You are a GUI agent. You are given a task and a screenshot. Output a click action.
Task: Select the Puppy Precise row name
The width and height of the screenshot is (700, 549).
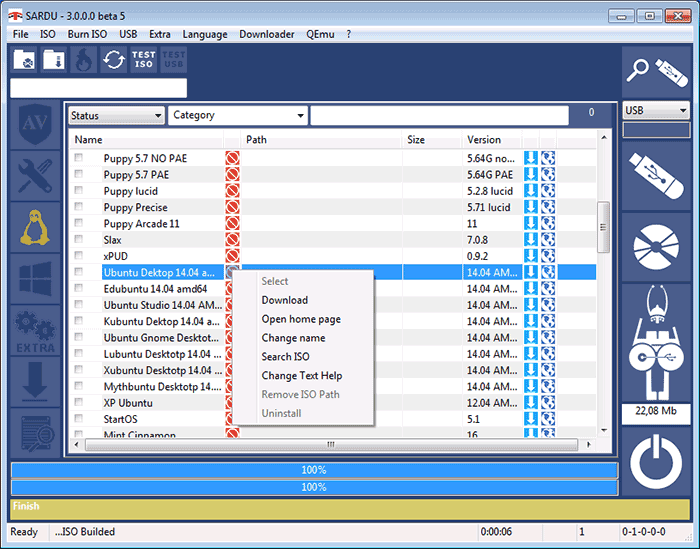tap(135, 208)
